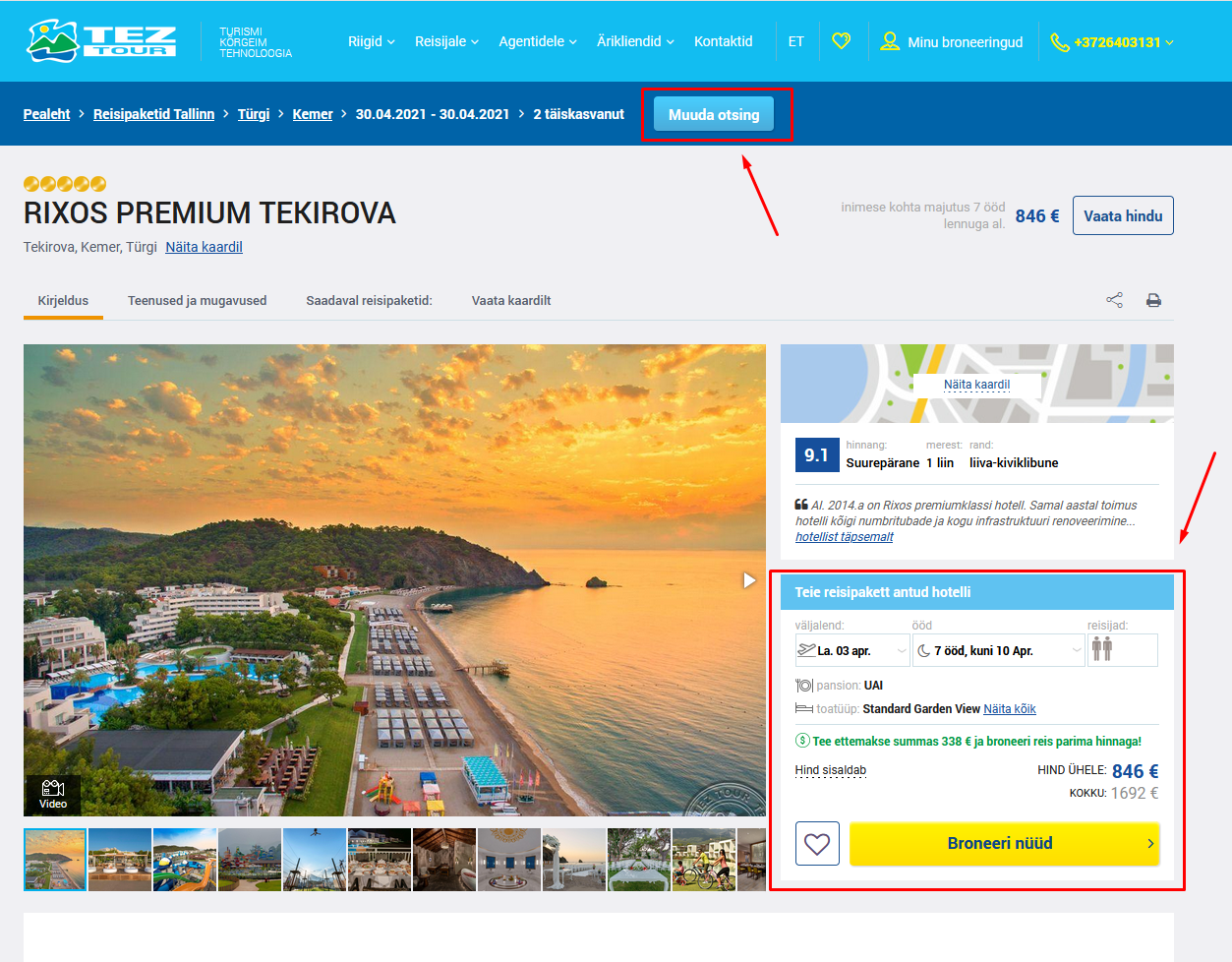Click the phone handset icon
This screenshot has height=962, width=1232.
(x=1059, y=42)
